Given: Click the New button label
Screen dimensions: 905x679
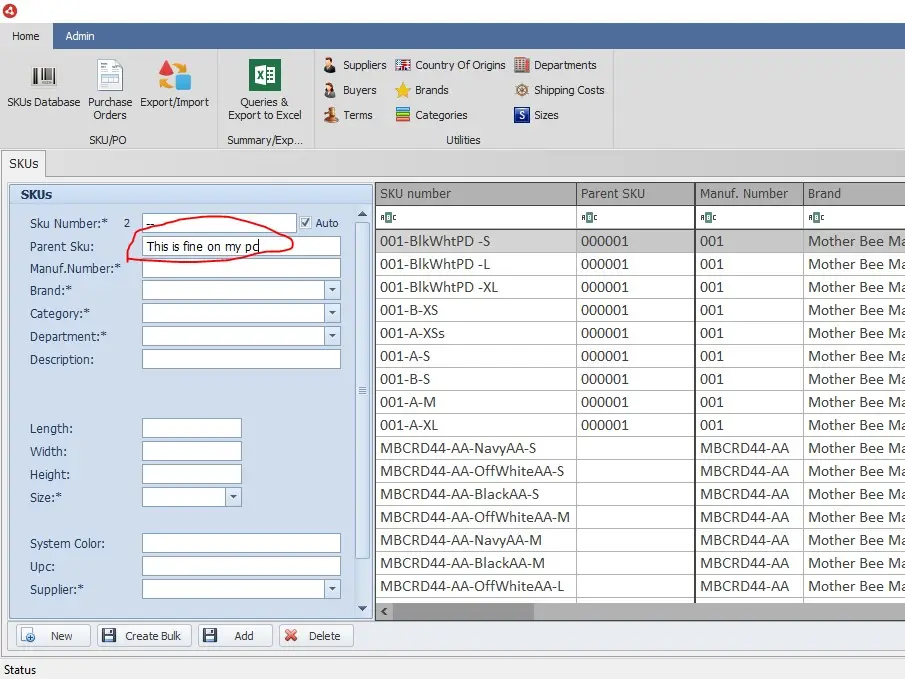Looking at the screenshot, I should pos(61,636).
